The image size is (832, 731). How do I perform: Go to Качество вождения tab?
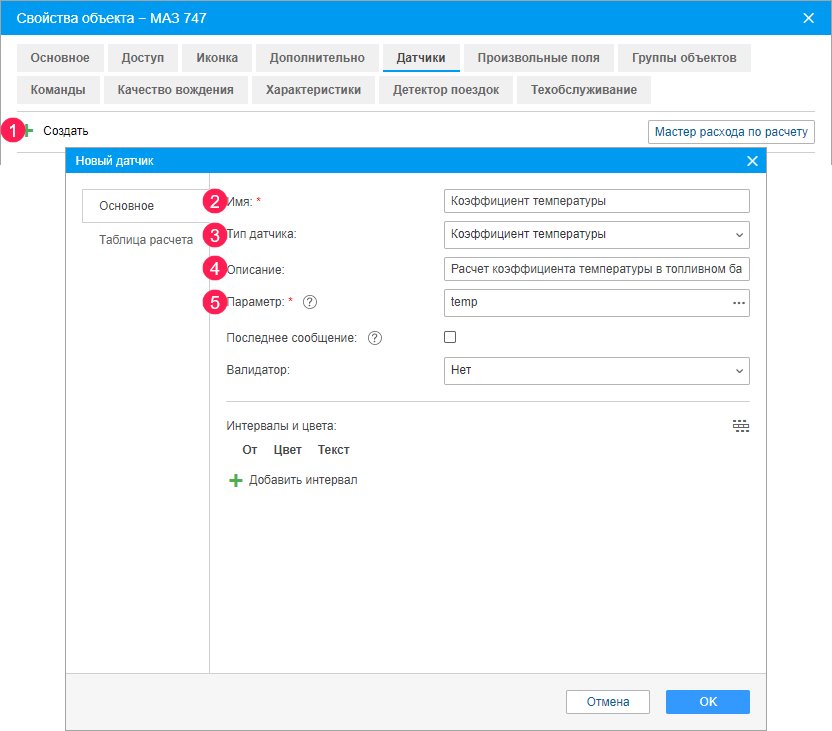175,90
